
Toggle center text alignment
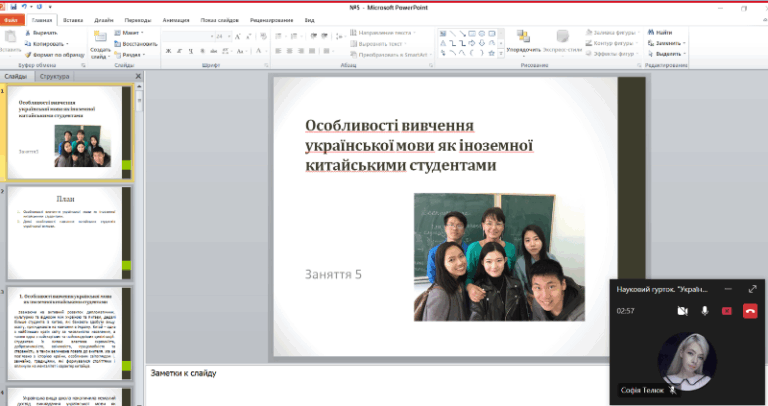coord(289,51)
